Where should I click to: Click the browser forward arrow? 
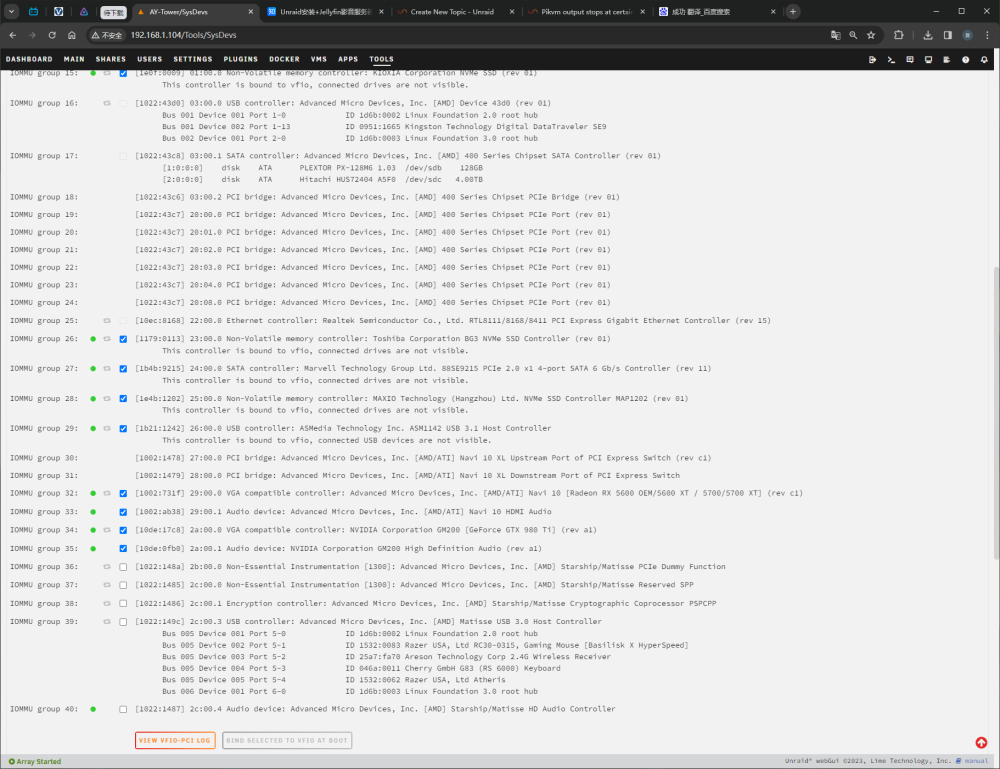tap(33, 35)
